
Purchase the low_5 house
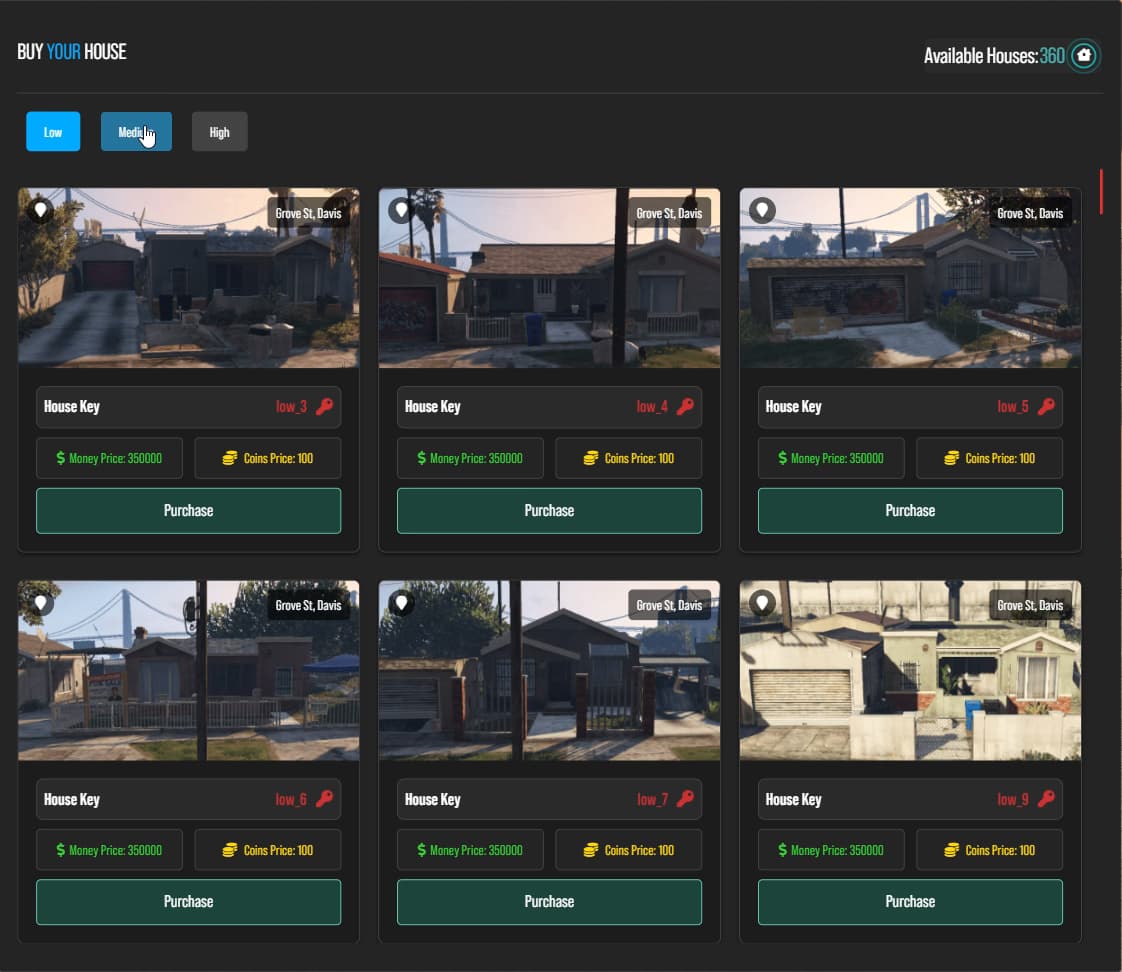910,511
